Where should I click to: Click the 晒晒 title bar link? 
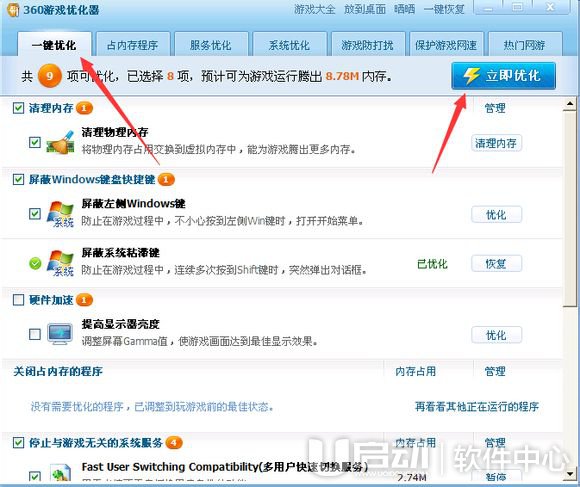pos(404,9)
